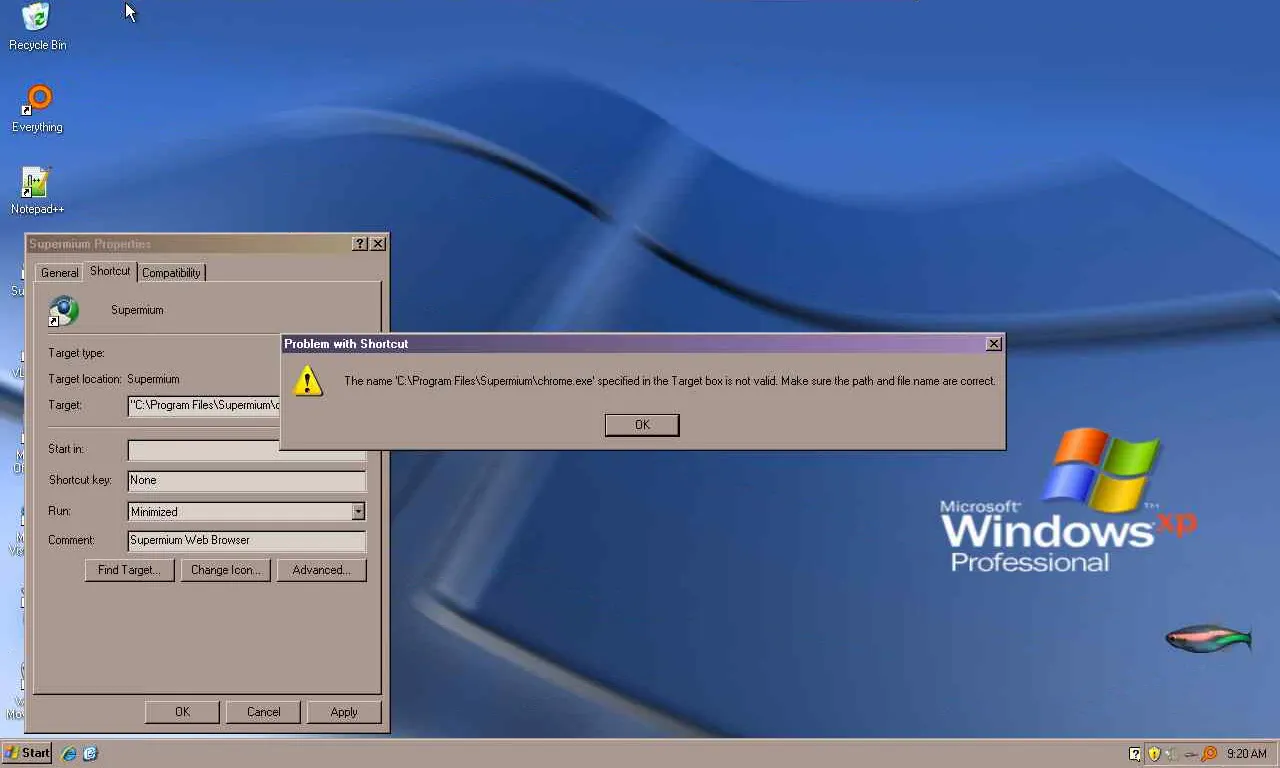This screenshot has height=768, width=1280.
Task: Click the Supermium icon in Properties dialog
Action: coord(63,311)
